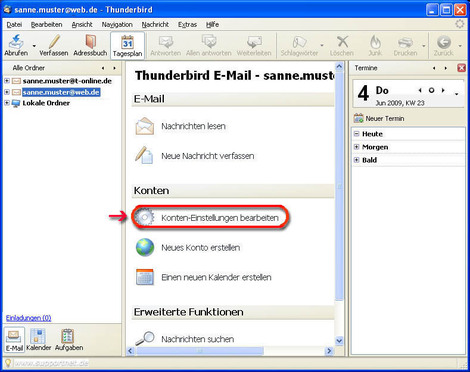Image resolution: width=470 pixels, height=372 pixels.
Task: Expand the Lokale Ordner tree node
Action: (x=7, y=103)
